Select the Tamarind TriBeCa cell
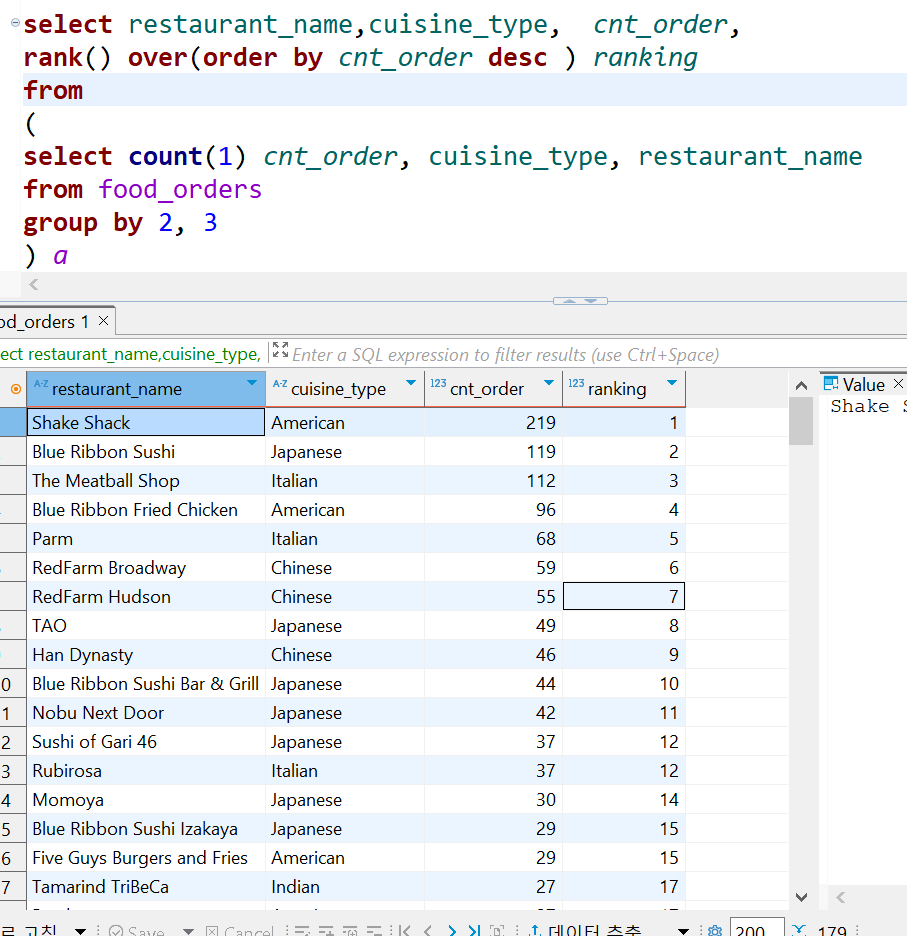Screen dimensions: 907x936 [146, 887]
